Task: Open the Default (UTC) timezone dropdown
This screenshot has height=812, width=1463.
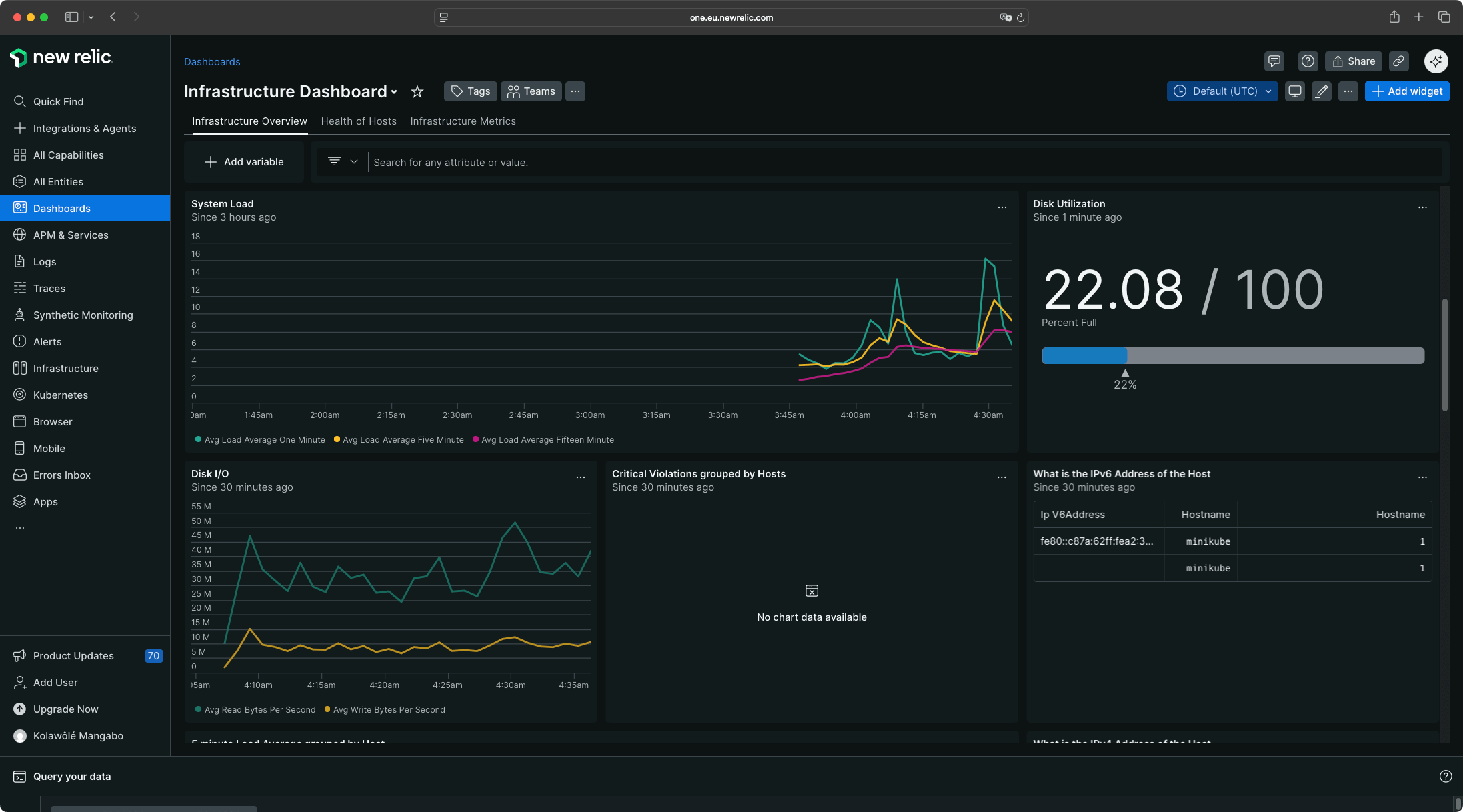Action: point(1222,91)
